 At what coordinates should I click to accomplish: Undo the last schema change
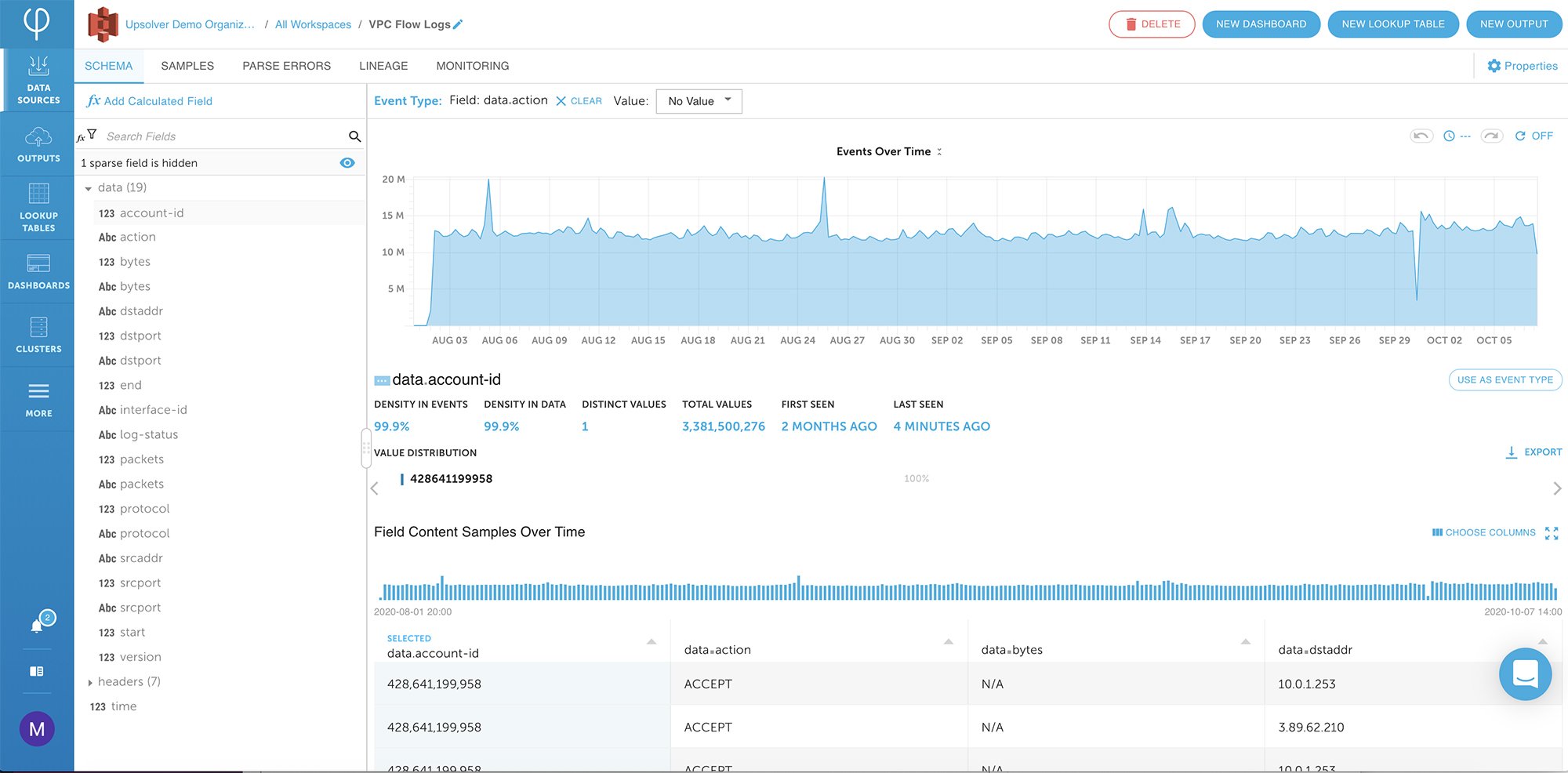(1421, 135)
